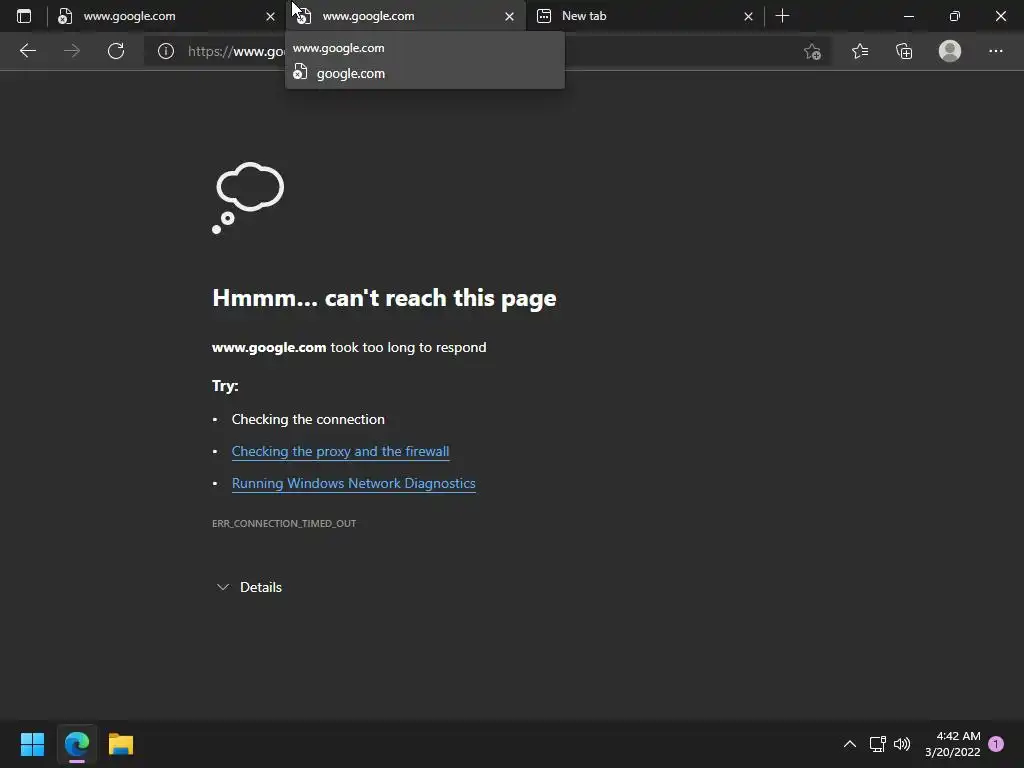Click the 'Hmmm... can't reach this page' heading

coord(384,298)
